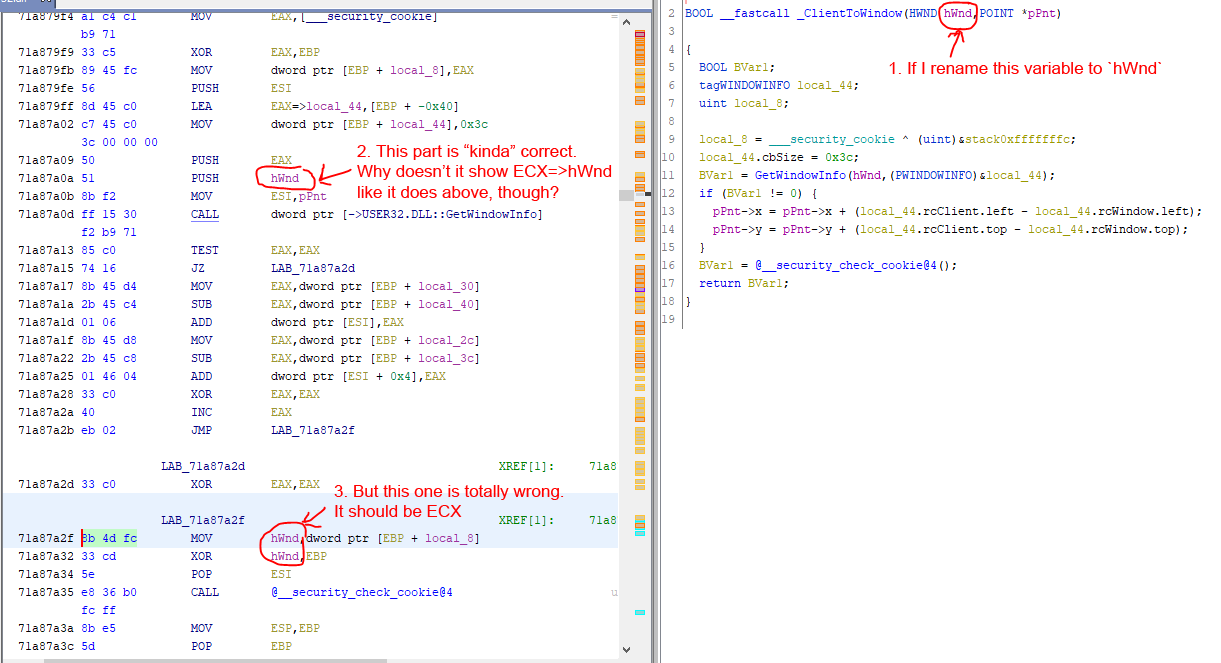Click the red marker atop the overview margin
Viewport: 1221px width, 663px height.
coord(641,35)
